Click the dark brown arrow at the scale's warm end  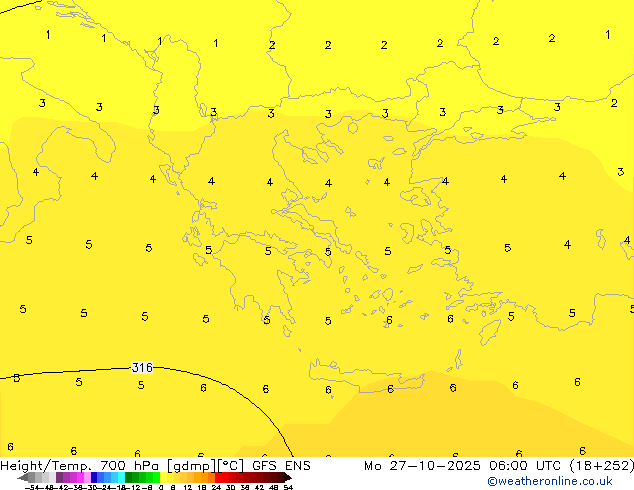tap(288, 477)
